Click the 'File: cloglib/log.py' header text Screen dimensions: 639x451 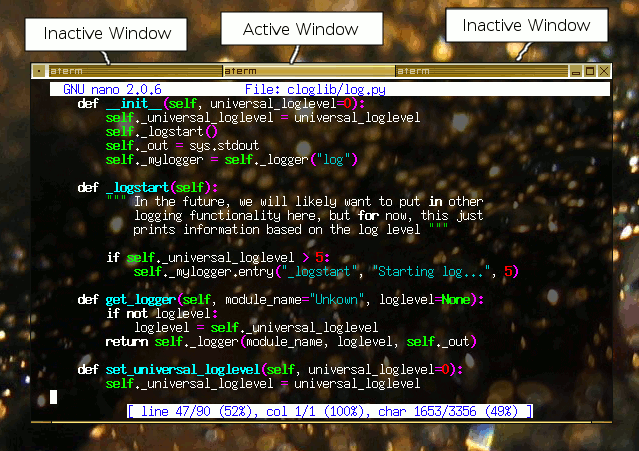[315, 89]
